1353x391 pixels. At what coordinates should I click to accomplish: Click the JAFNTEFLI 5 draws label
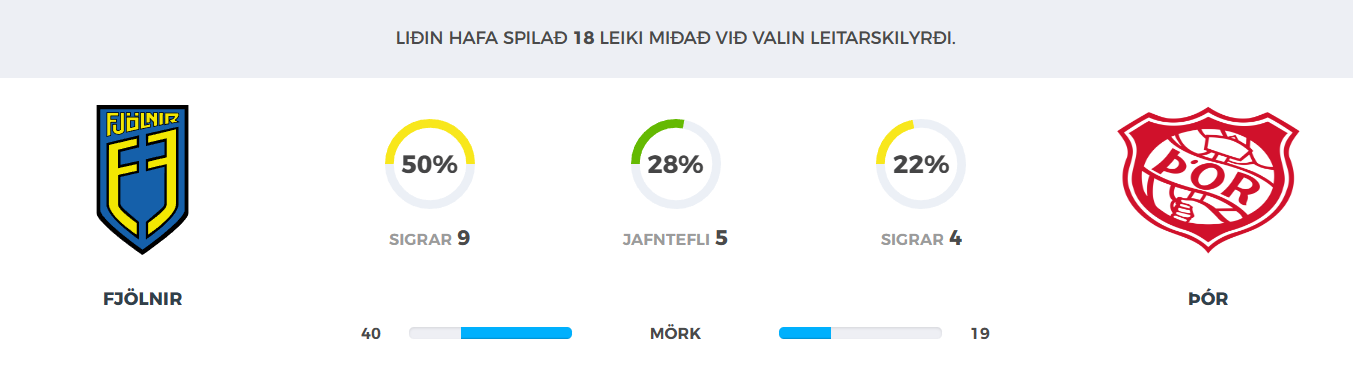pyautogui.click(x=675, y=239)
